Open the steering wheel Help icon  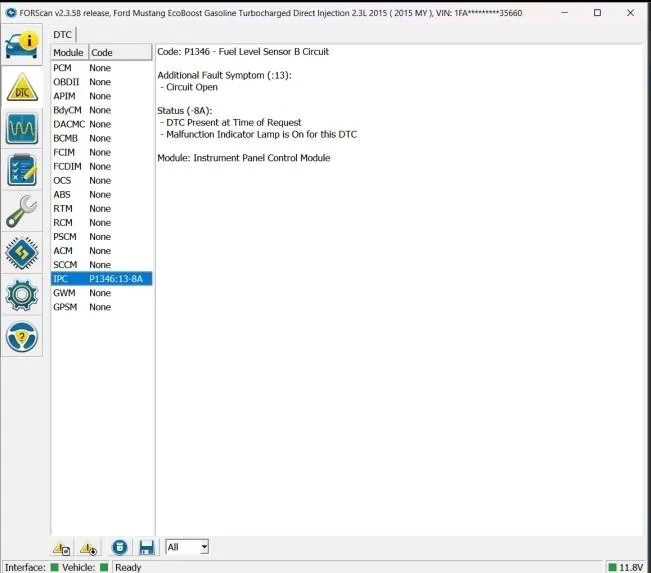[22, 337]
